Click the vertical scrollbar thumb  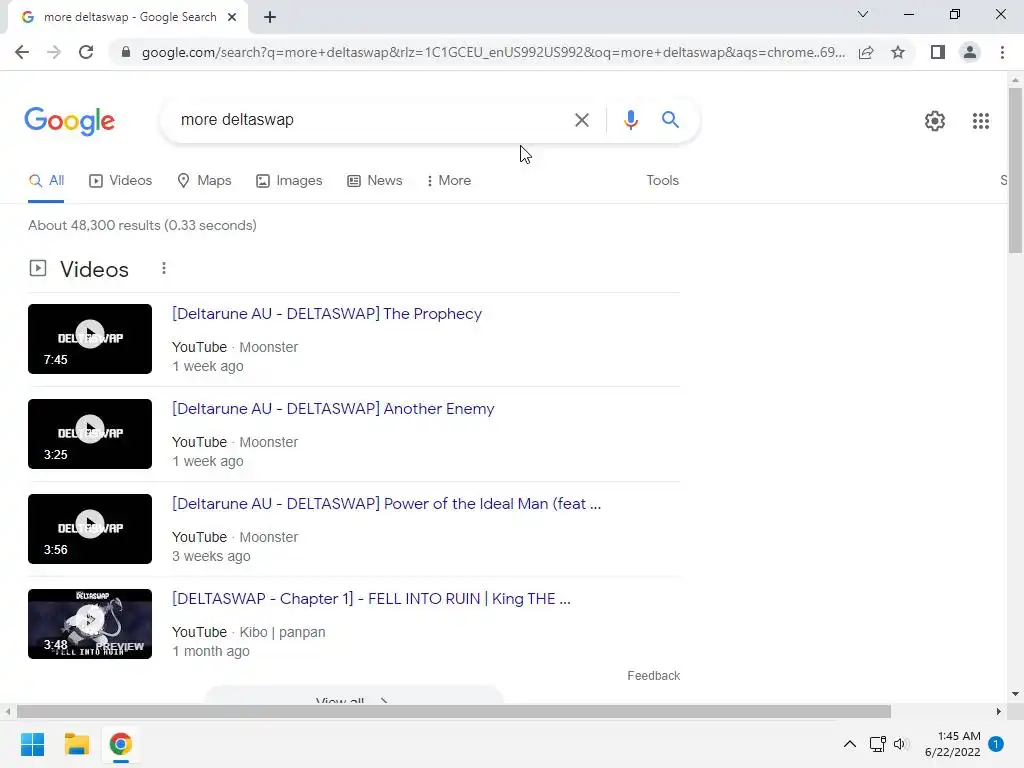pos(1015,170)
